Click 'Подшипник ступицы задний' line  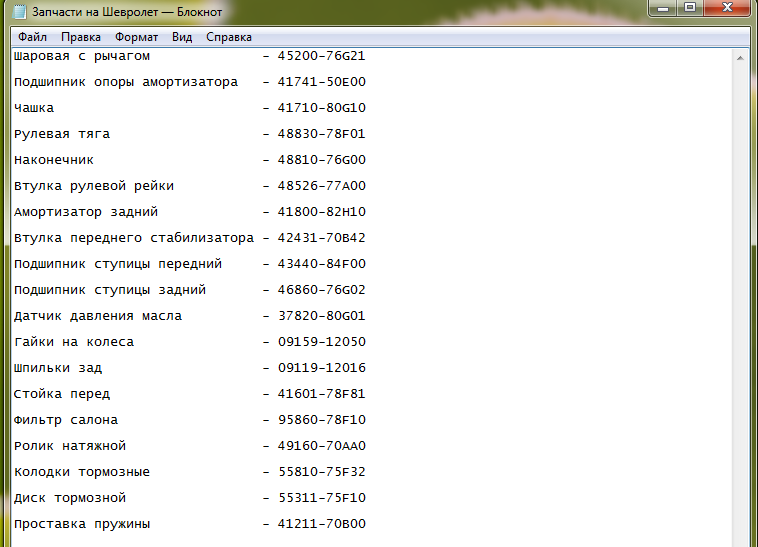(110, 290)
